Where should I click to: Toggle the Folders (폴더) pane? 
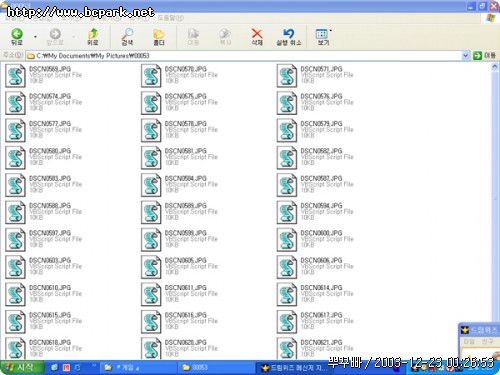(x=159, y=37)
